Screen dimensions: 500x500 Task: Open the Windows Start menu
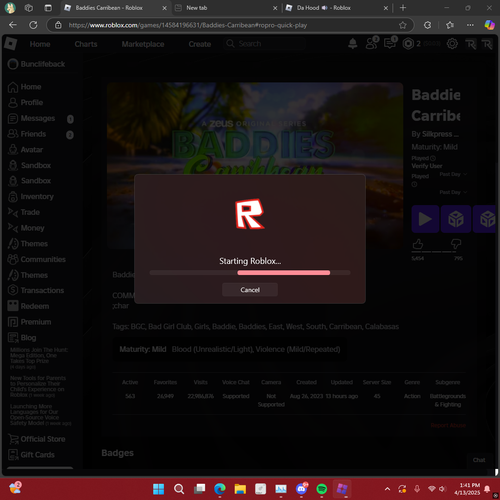pyautogui.click(x=158, y=489)
